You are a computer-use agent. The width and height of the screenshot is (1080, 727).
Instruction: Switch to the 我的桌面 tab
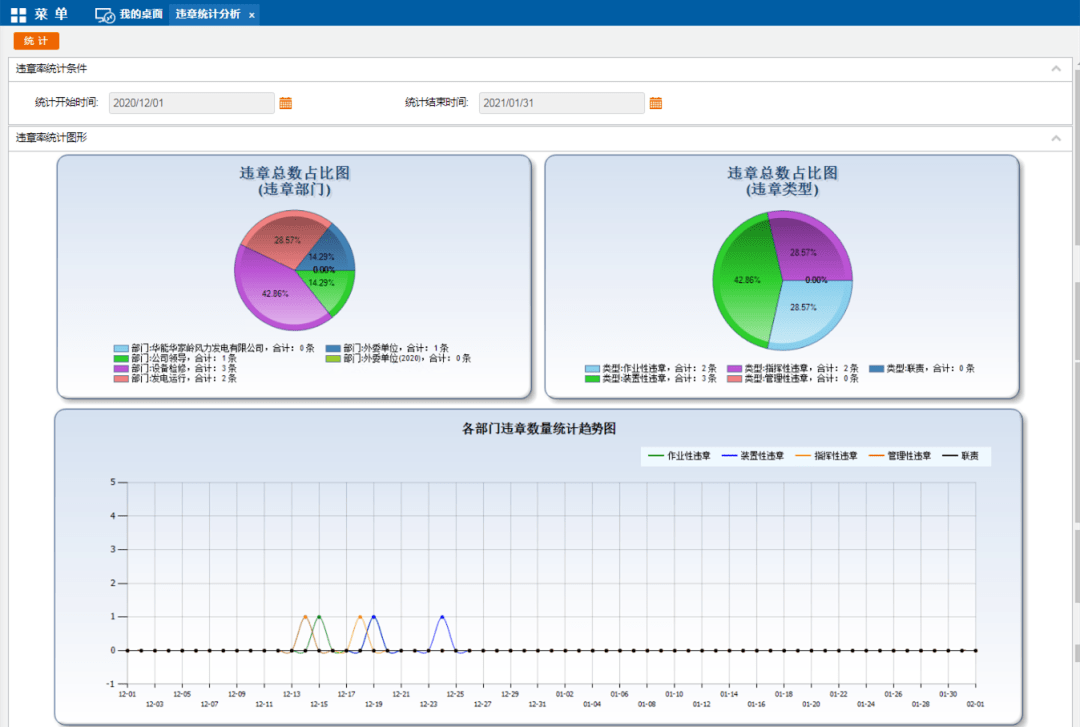[140, 15]
